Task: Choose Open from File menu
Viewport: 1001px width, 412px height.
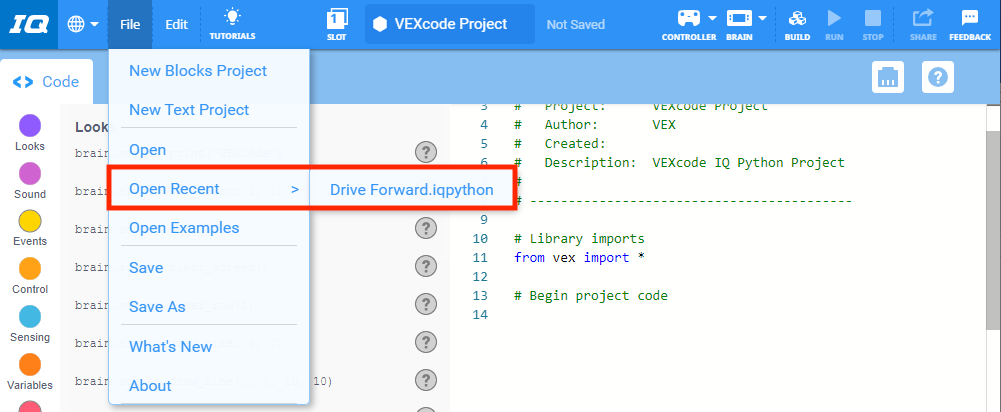Action: 147,150
